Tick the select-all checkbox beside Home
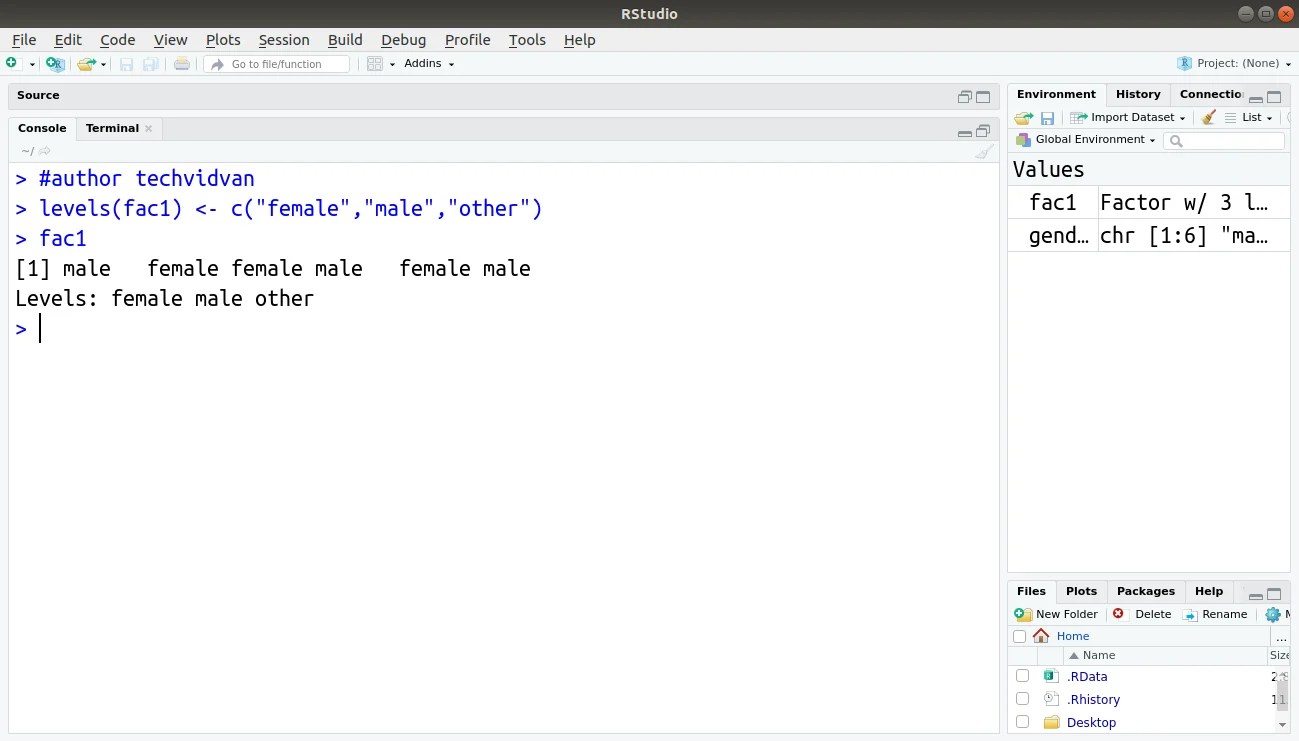1299x741 pixels. point(1020,637)
